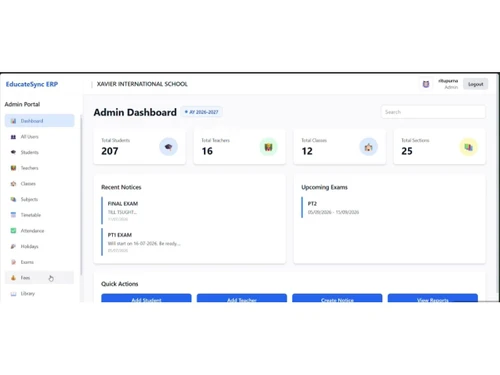
Task: Go to the Students section in the sidebar
Action: click(x=39, y=152)
